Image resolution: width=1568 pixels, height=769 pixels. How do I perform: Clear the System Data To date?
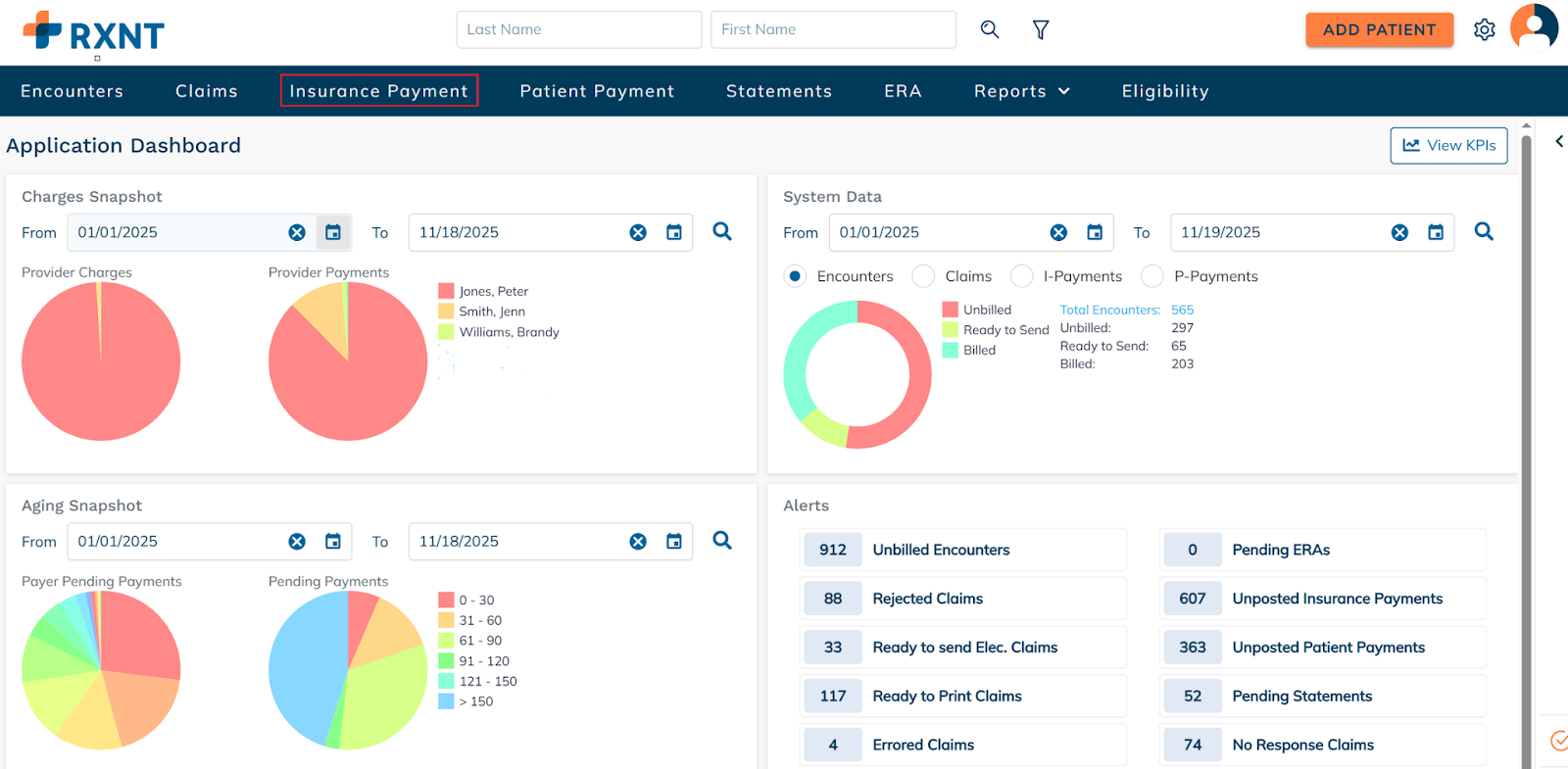point(1399,233)
